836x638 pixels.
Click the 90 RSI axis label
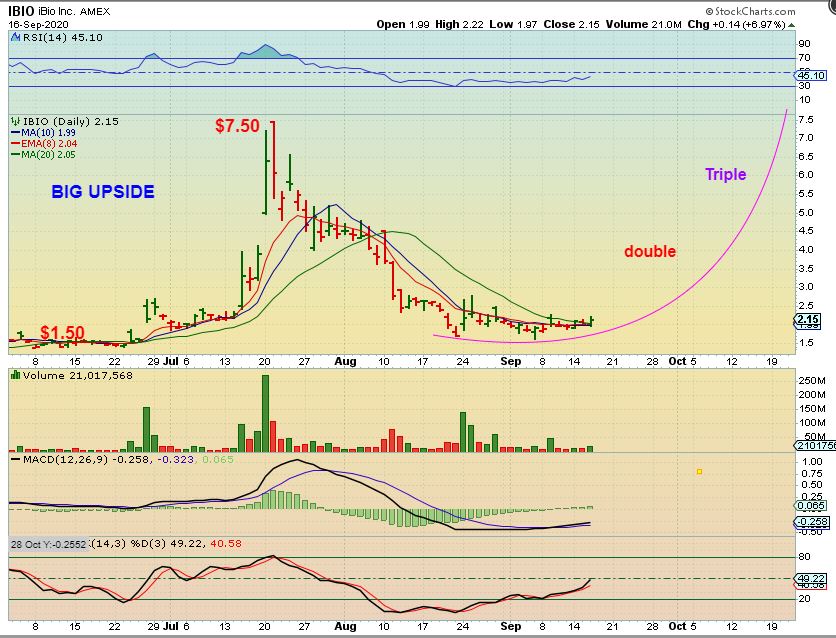(x=805, y=44)
